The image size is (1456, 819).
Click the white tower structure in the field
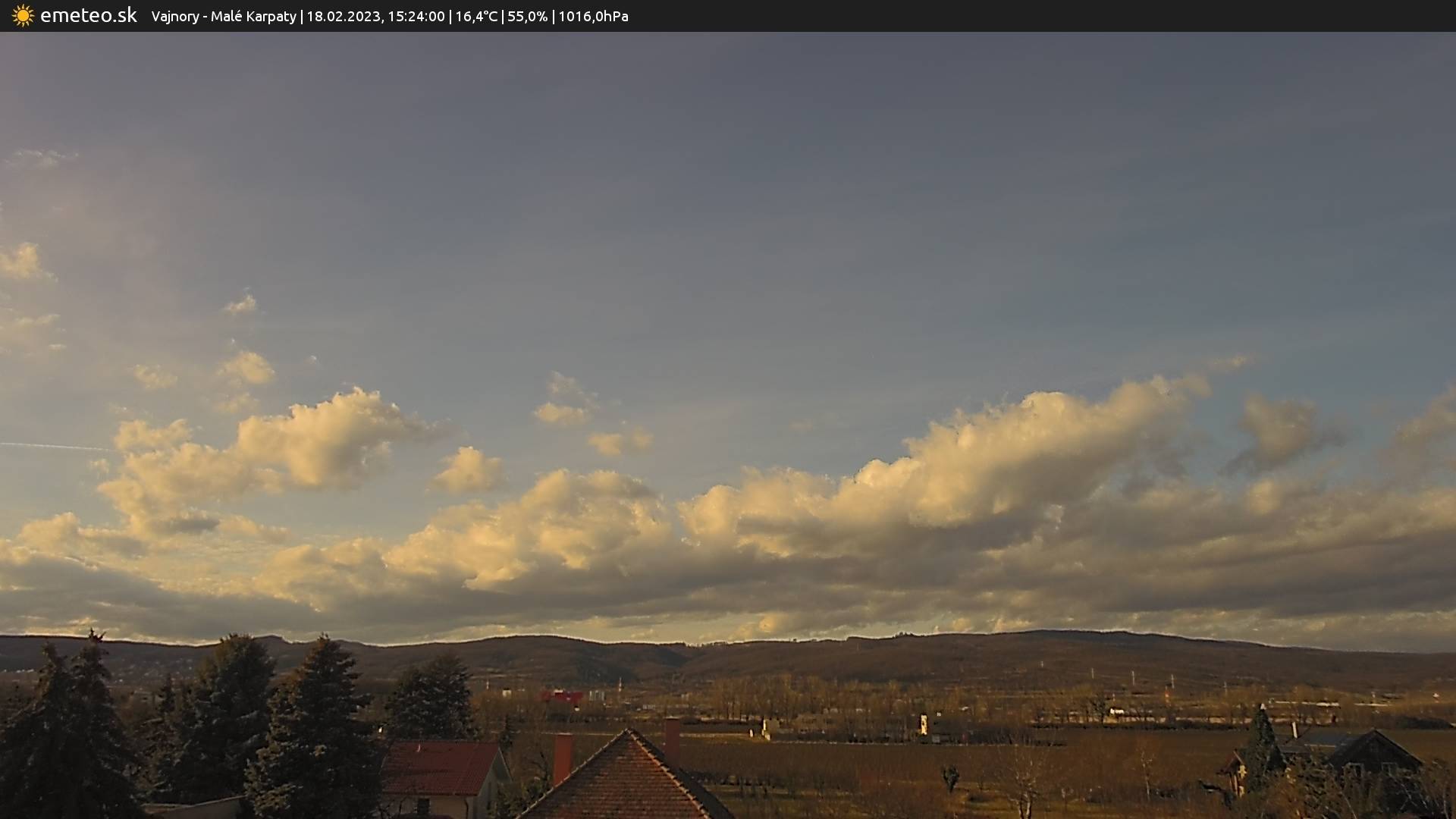[x=923, y=724]
